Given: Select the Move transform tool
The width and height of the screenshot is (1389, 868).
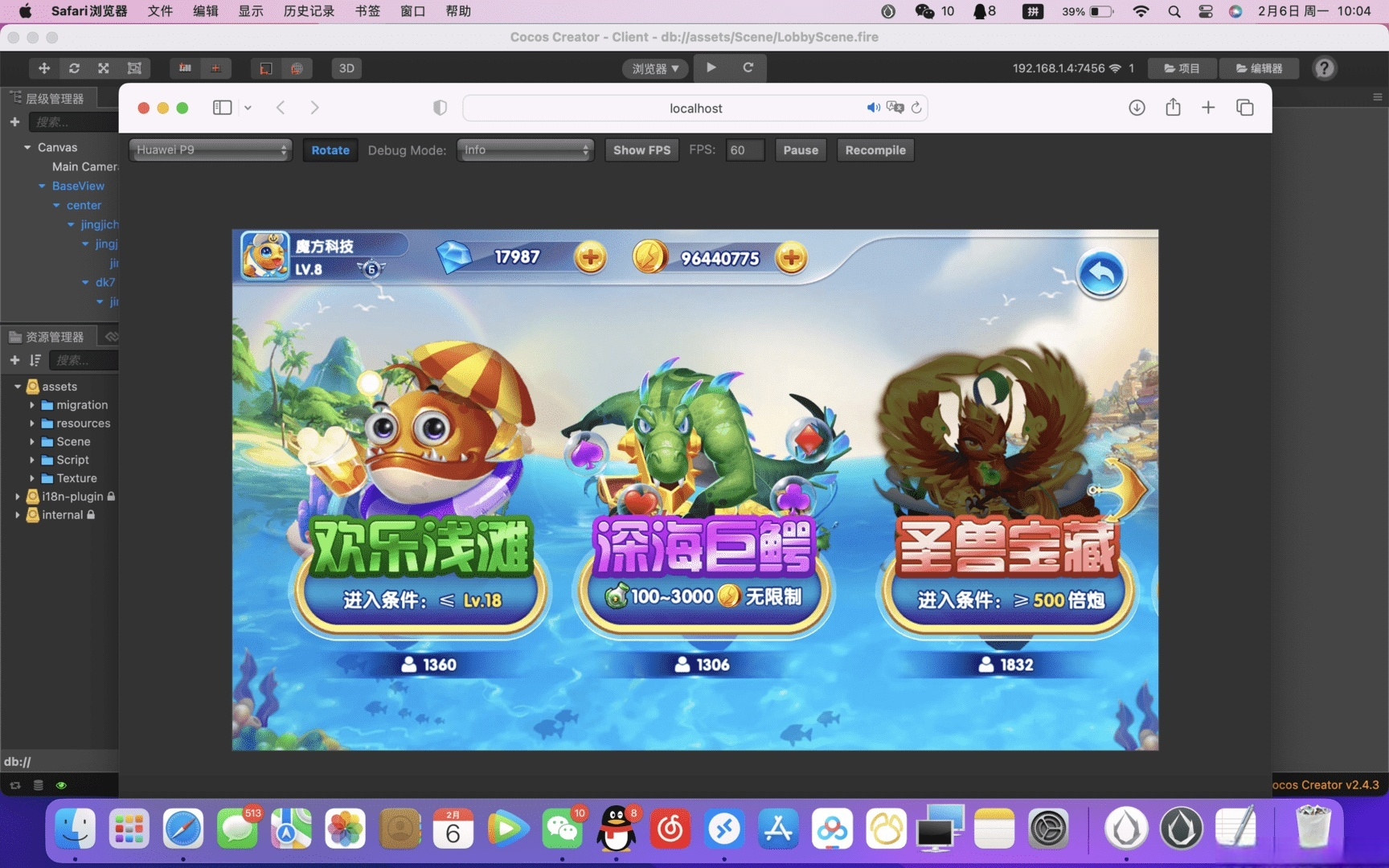Looking at the screenshot, I should click(44, 68).
